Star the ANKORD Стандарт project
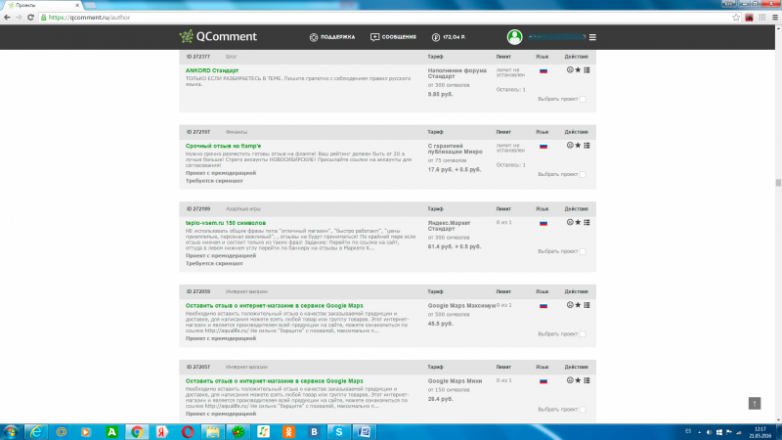Viewport: 782px width, 440px height. click(578, 70)
